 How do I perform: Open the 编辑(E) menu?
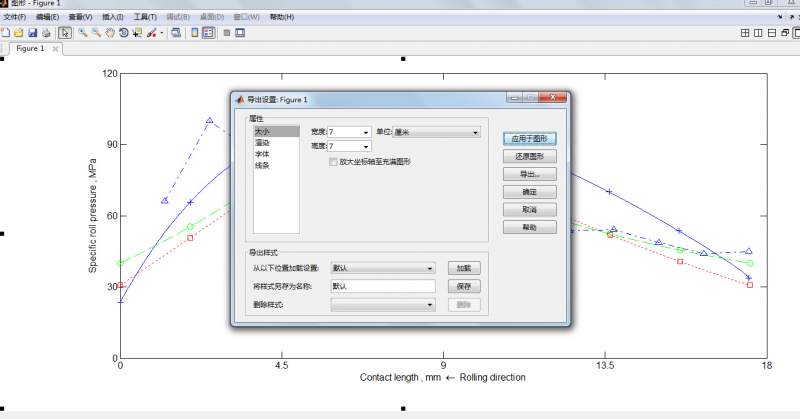point(47,17)
